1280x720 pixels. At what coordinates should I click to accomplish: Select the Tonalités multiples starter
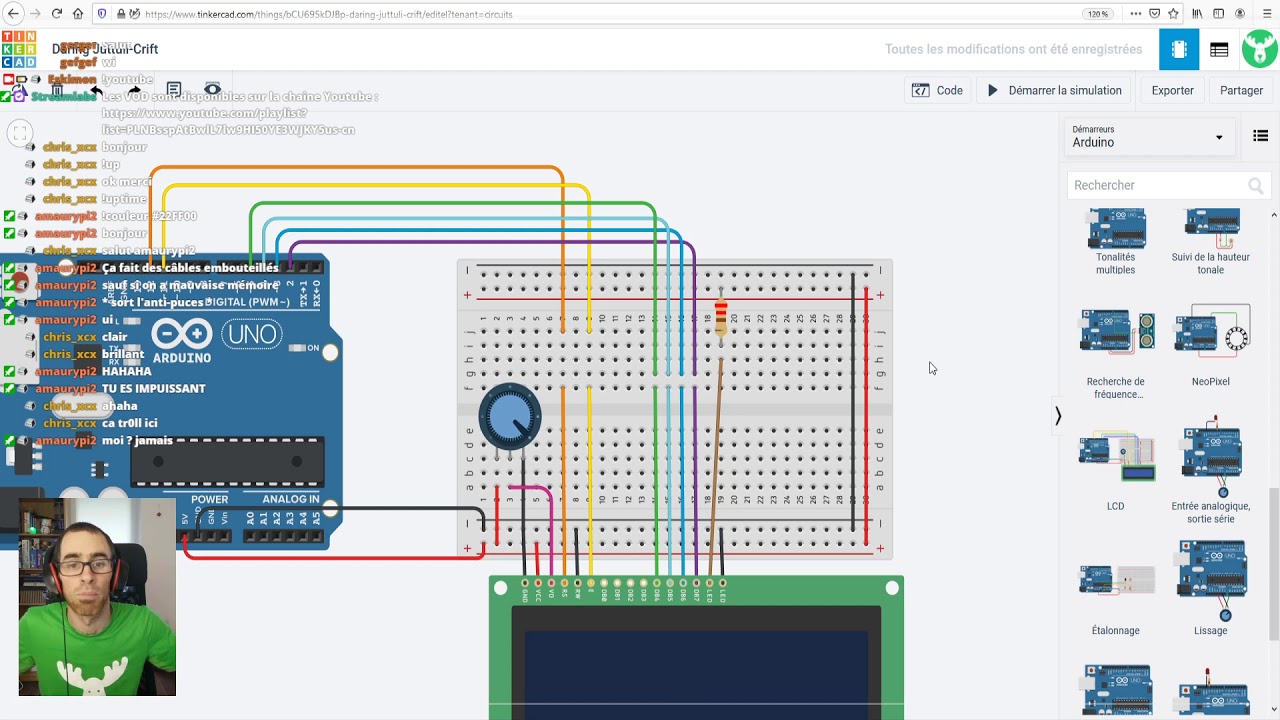[1116, 242]
